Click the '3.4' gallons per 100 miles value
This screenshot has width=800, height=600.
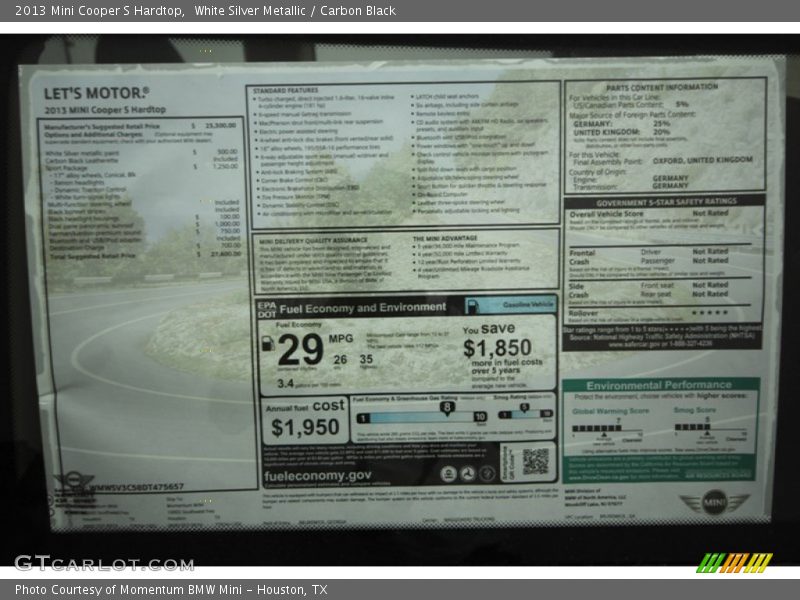[286, 383]
